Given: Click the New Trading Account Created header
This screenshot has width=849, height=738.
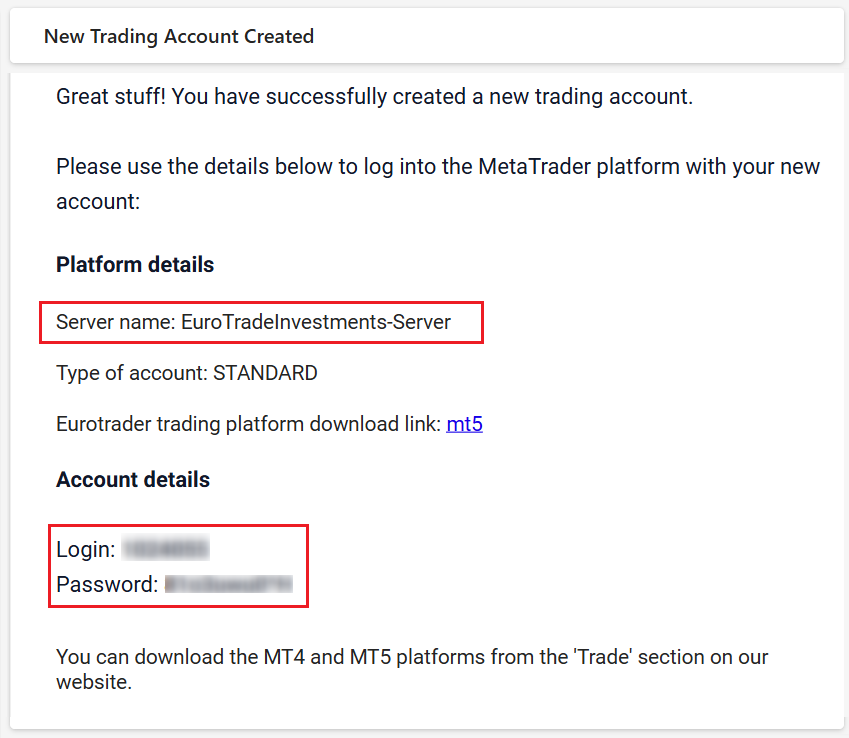Looking at the screenshot, I should (x=179, y=37).
